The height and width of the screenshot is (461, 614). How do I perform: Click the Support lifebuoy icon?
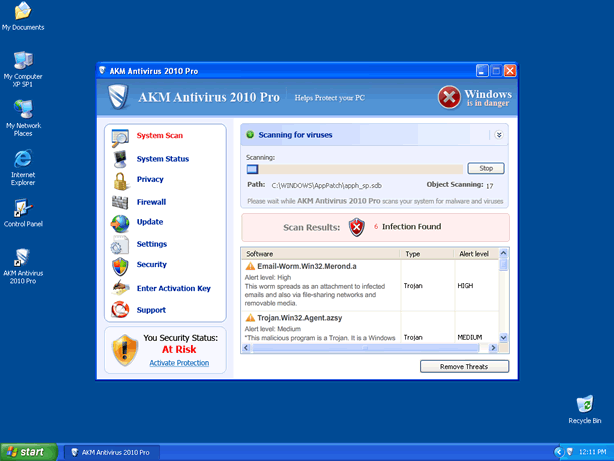point(120,310)
